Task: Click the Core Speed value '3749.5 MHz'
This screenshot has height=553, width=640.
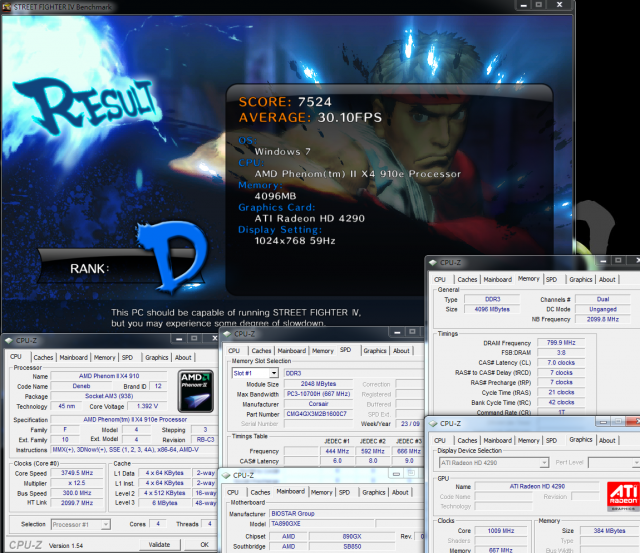Action: pos(77,473)
